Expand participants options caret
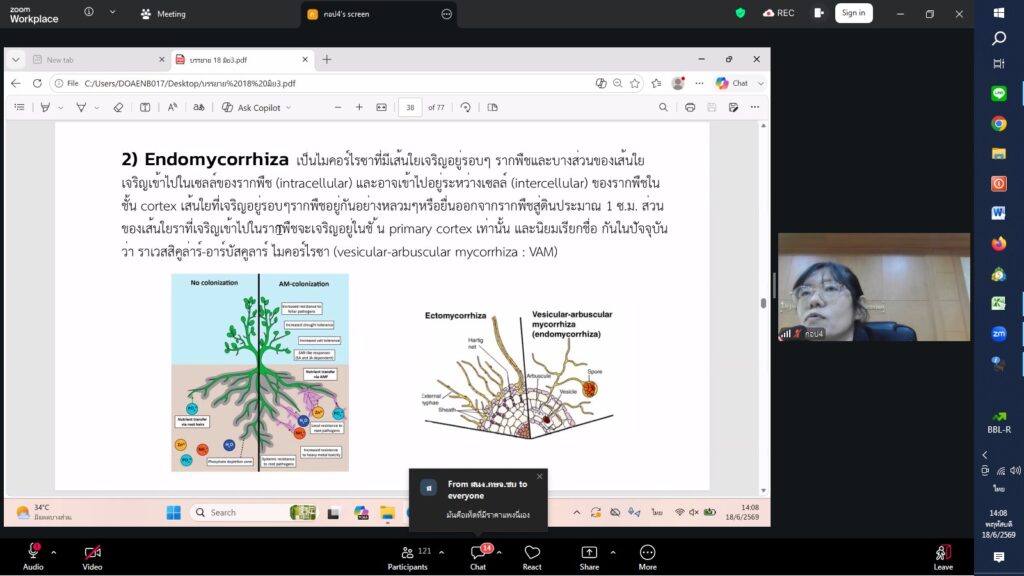The height and width of the screenshot is (576, 1024). click(x=441, y=552)
